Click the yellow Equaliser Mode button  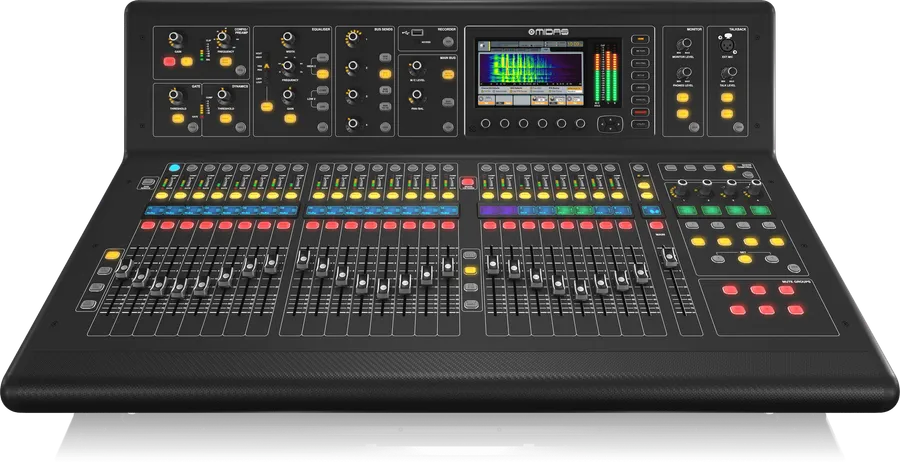266,106
